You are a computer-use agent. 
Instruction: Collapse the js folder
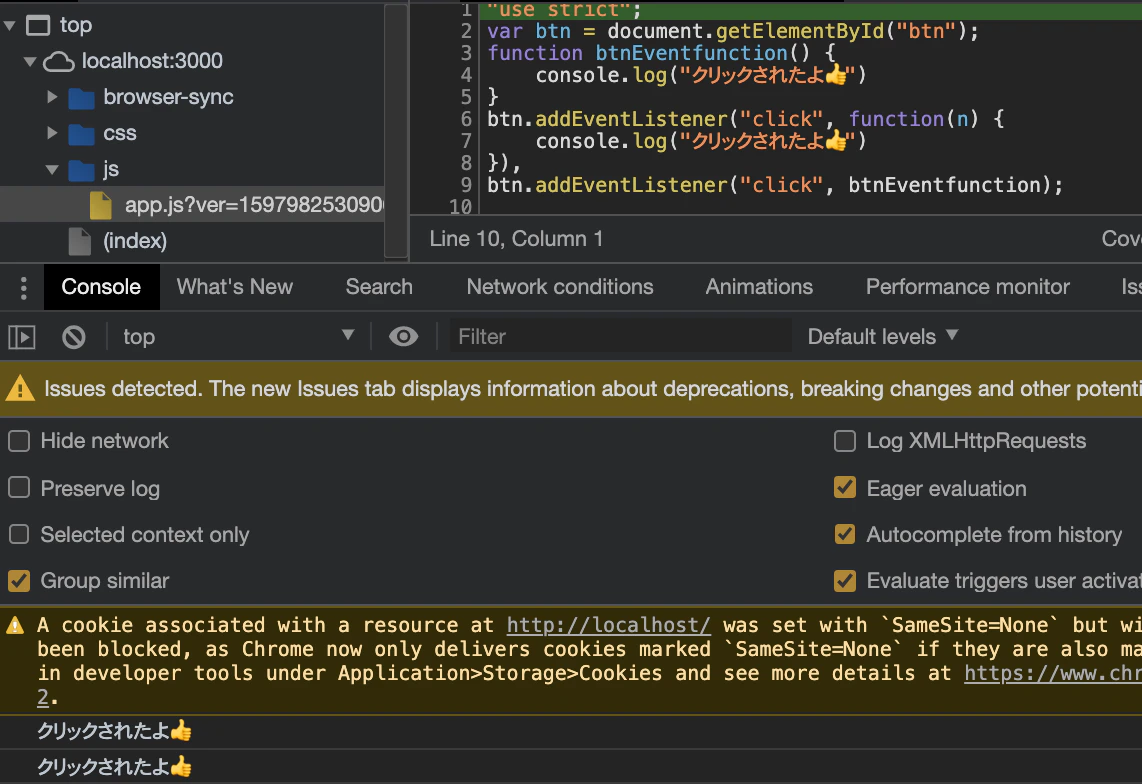click(52, 170)
